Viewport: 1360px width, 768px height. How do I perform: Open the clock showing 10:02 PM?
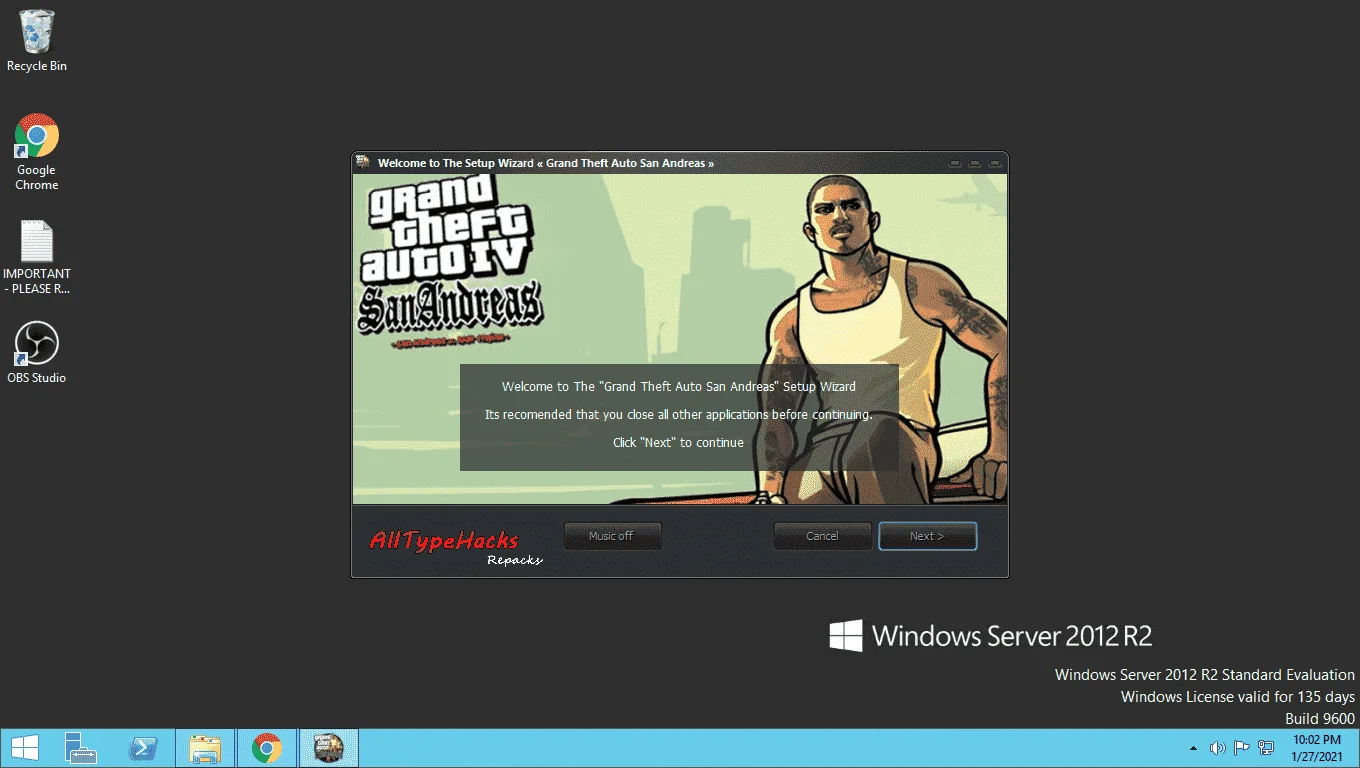(1316, 748)
